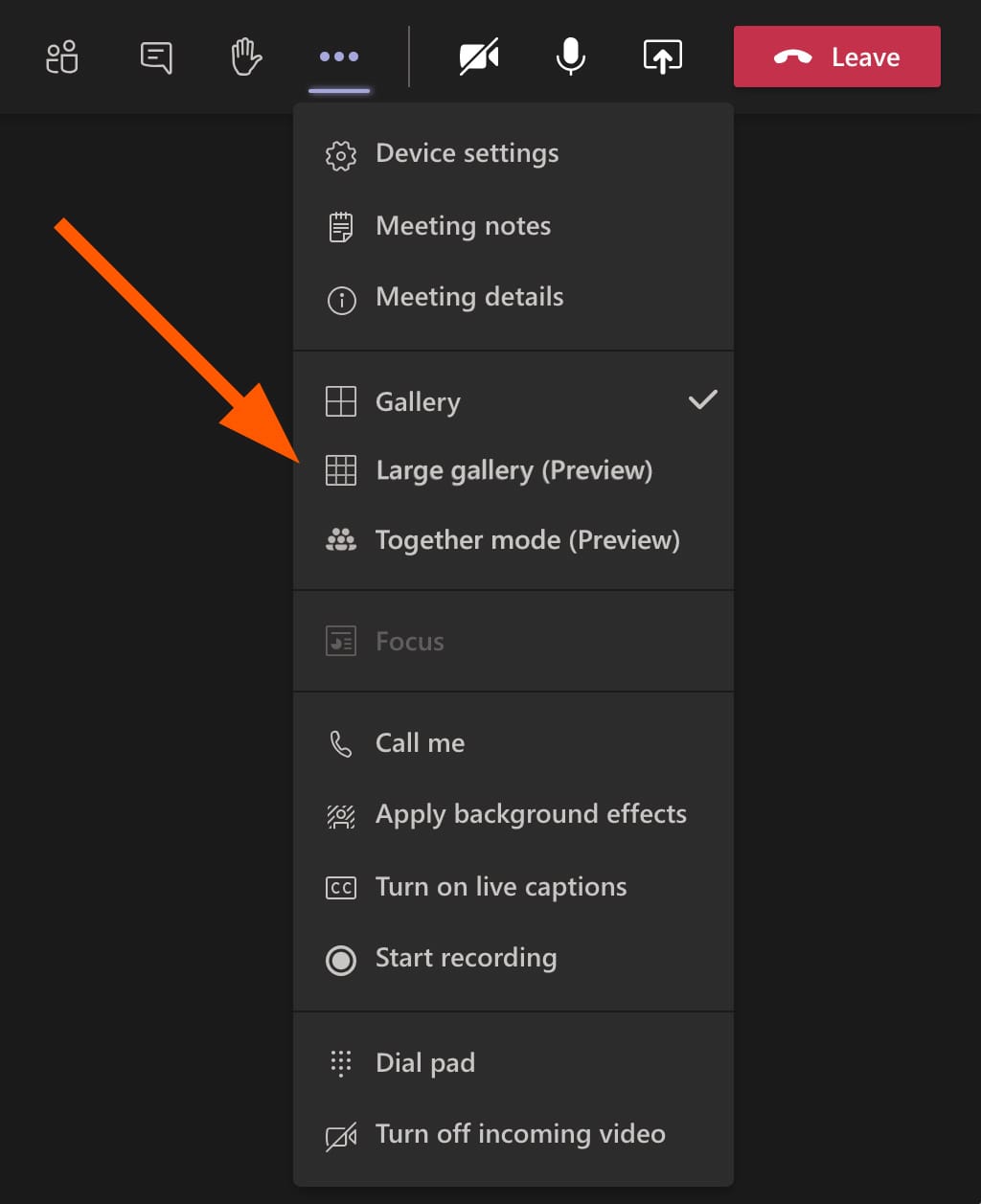Screen dimensions: 981x1204
Task: Start recording the meeting
Action: [x=466, y=958]
